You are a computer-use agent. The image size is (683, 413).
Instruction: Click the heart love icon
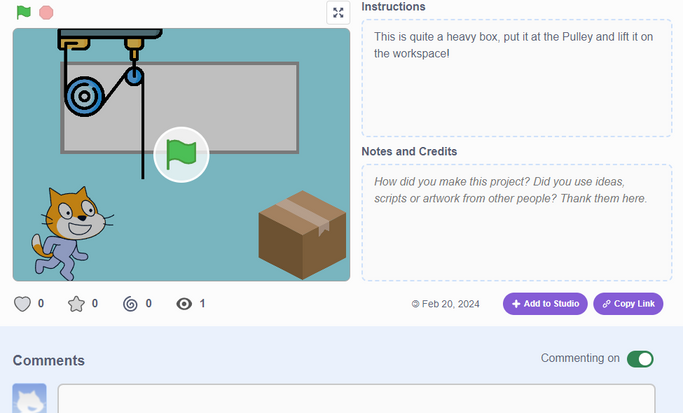point(22,304)
